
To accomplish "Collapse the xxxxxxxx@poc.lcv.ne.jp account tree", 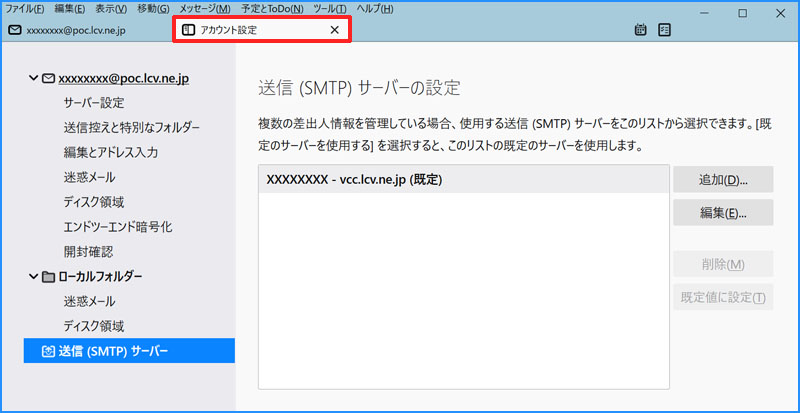I will pos(33,77).
